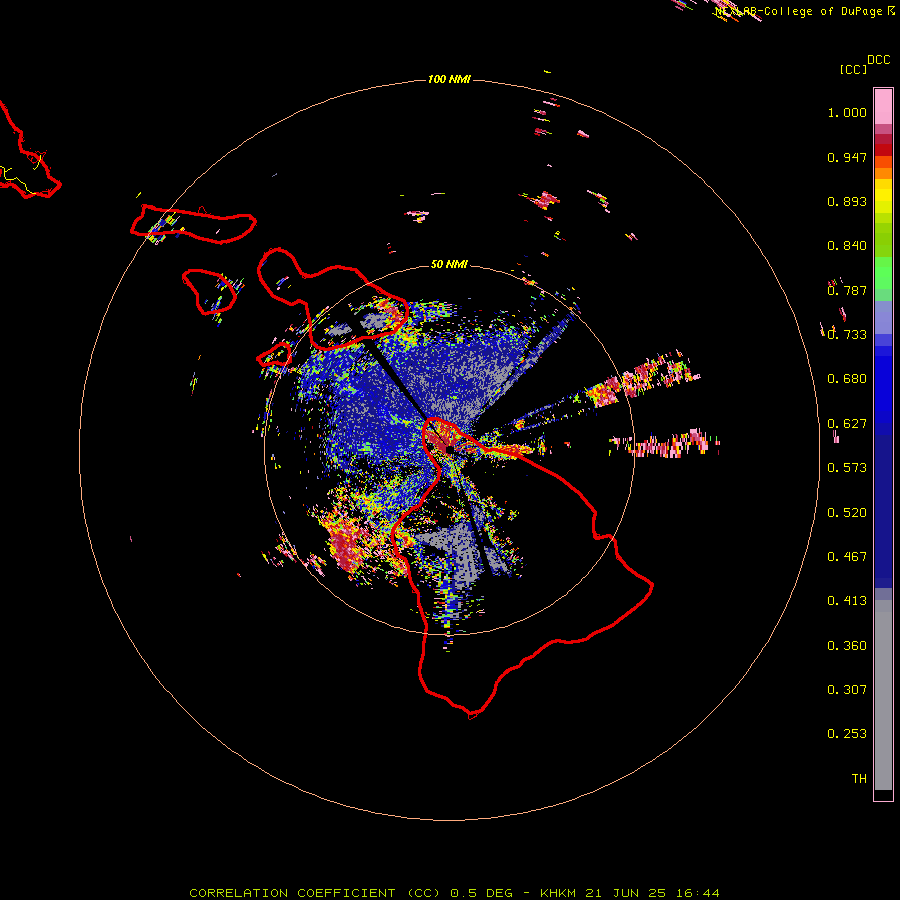Select the 0.520 legend value
This screenshot has height=900, width=900.
[x=847, y=513]
